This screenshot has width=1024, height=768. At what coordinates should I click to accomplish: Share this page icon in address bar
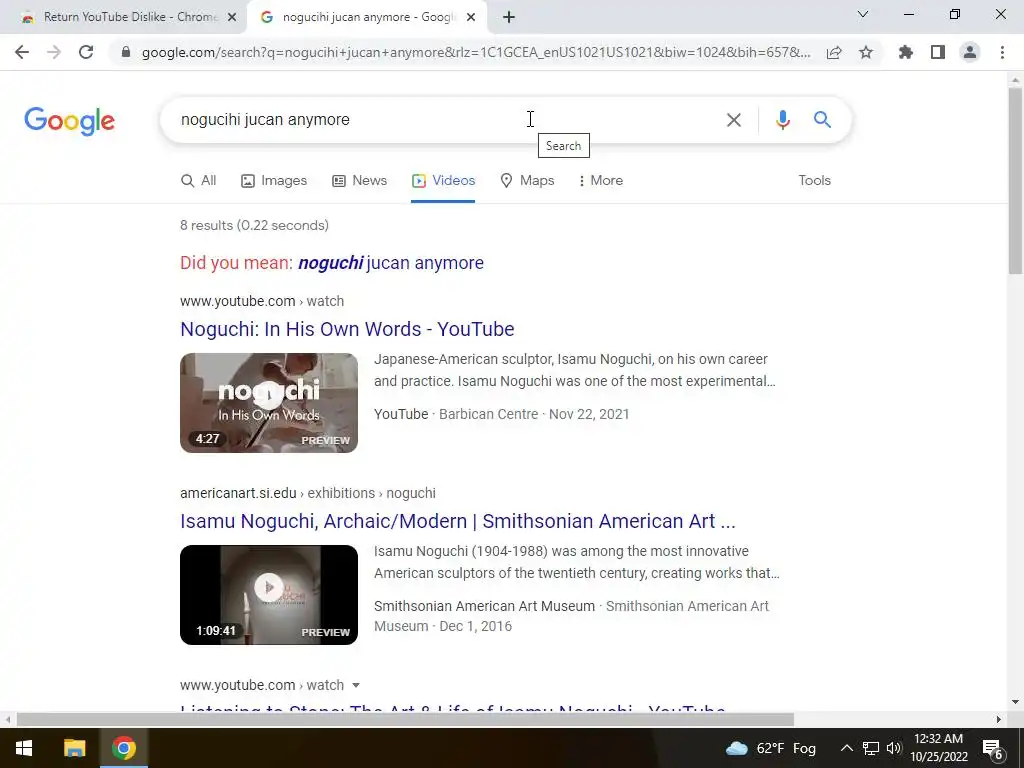click(x=834, y=52)
